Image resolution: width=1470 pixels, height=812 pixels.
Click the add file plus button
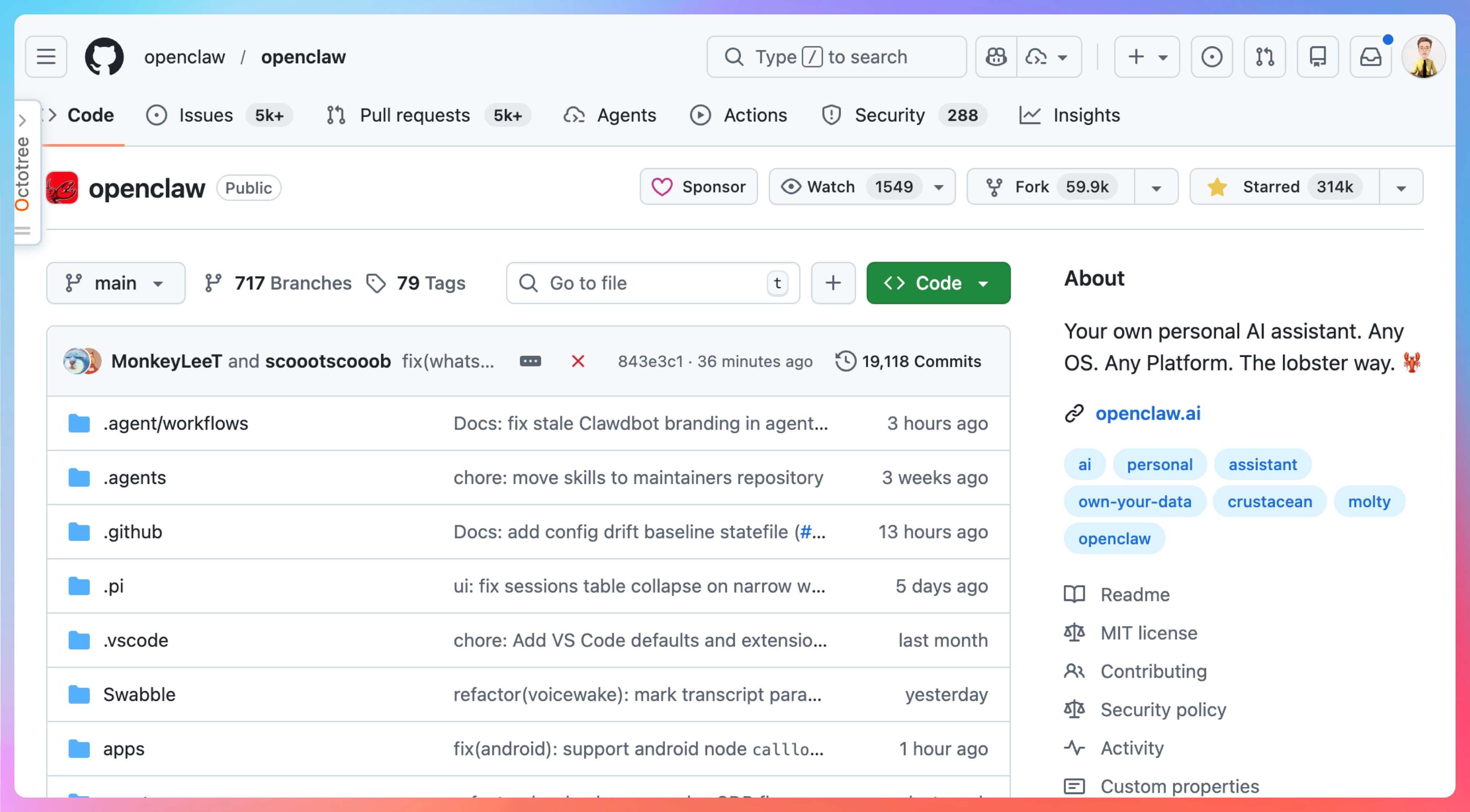pos(833,283)
